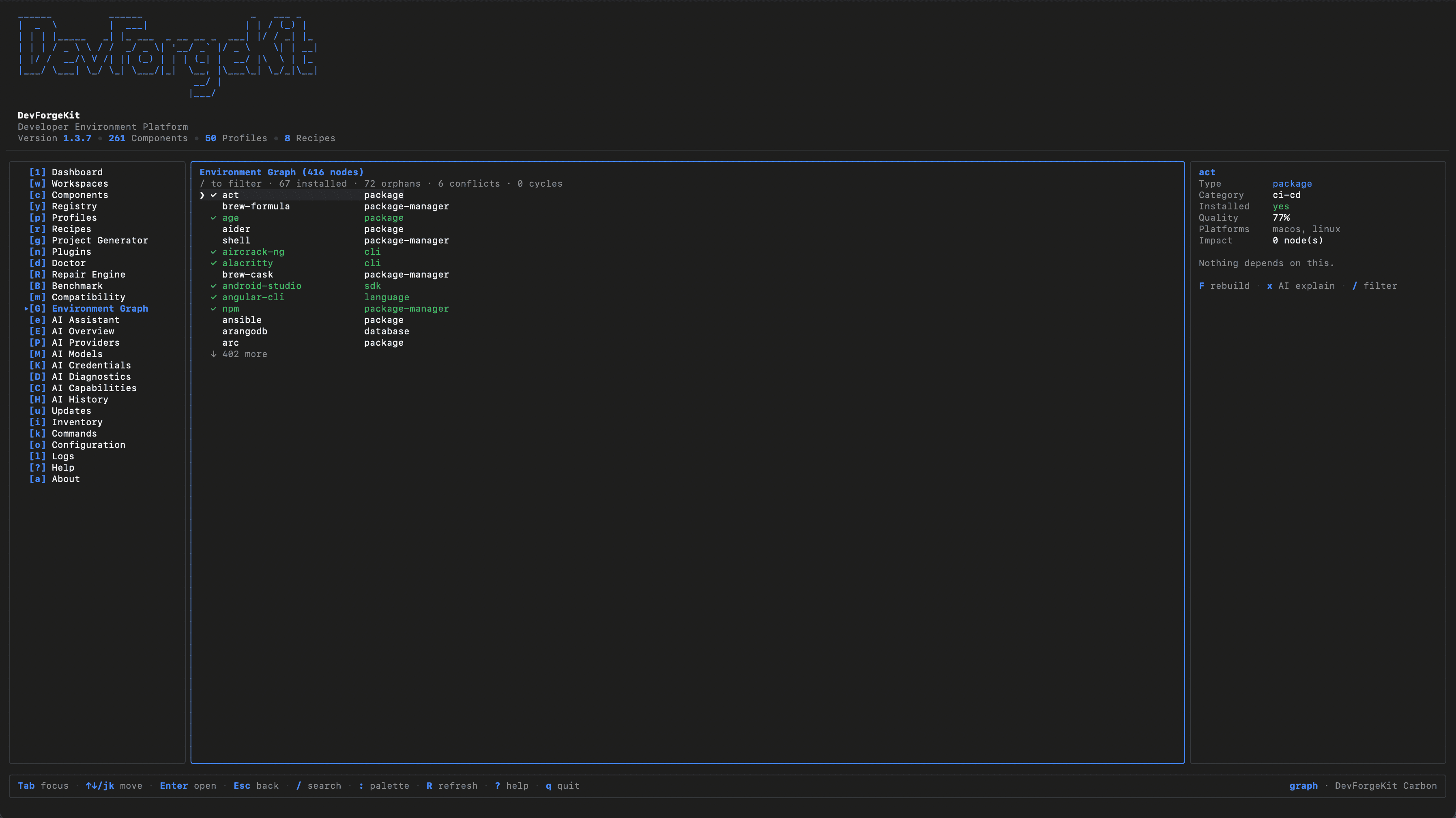Click the '/ to filter' hint
This screenshot has height=818, width=1456.
pos(231,183)
